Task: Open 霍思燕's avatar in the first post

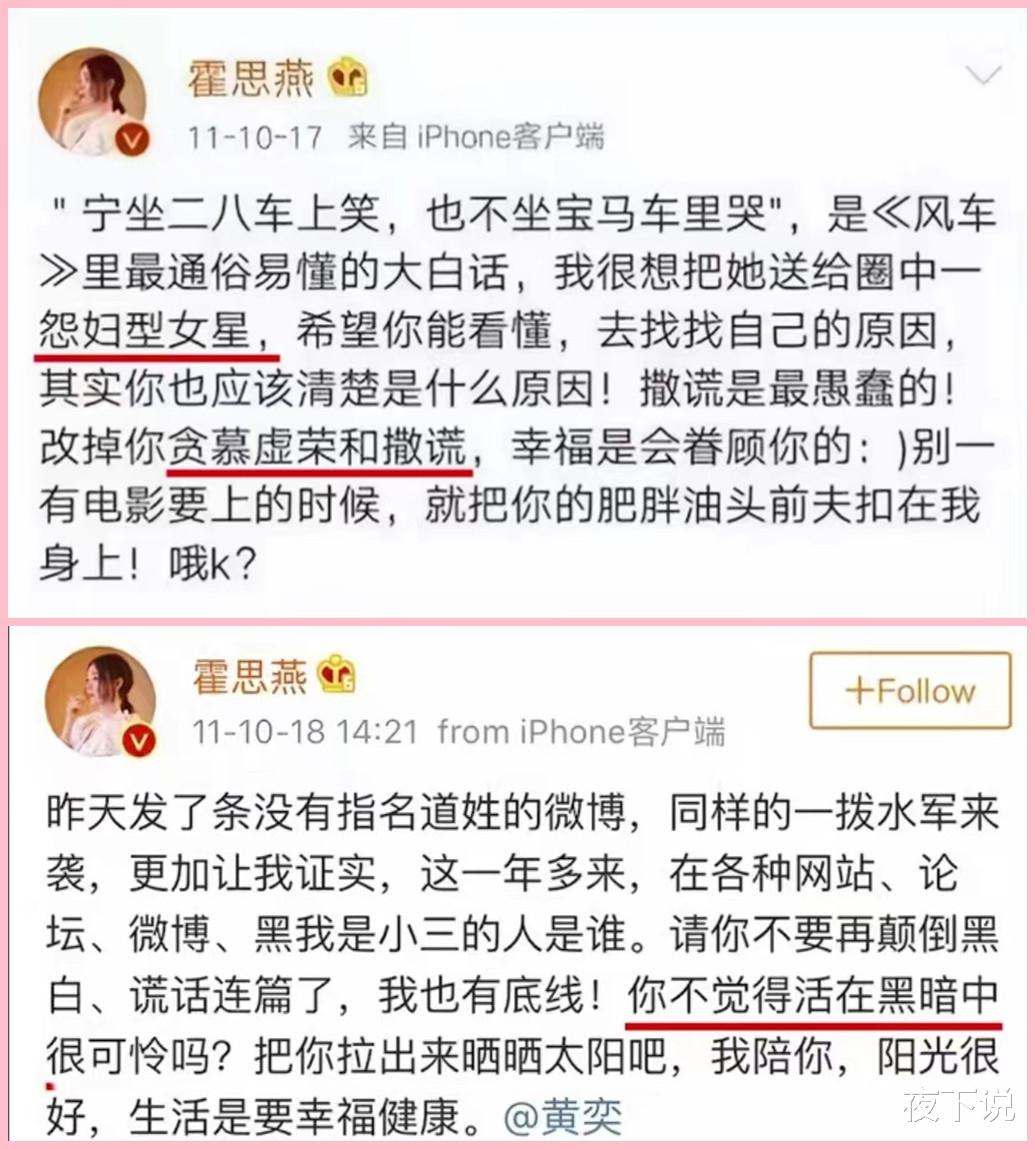Action: (92, 101)
